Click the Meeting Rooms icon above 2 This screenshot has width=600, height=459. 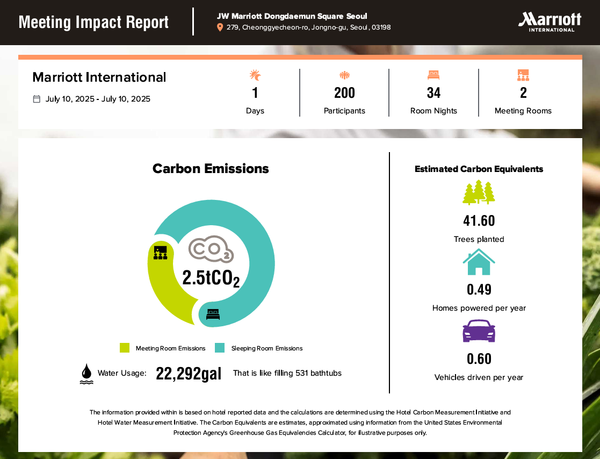tap(523, 75)
